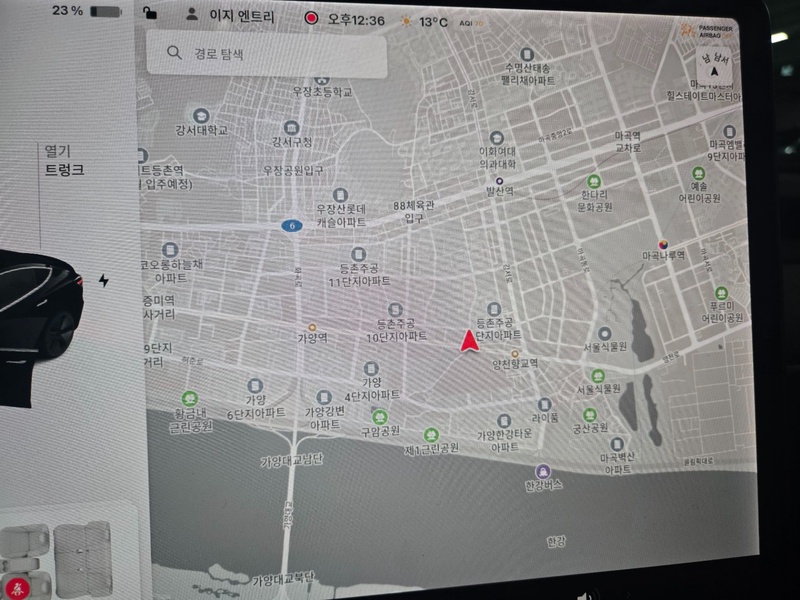Select the 구암공원 green park marker
Image resolution: width=800 pixels, height=600 pixels.
point(379,416)
